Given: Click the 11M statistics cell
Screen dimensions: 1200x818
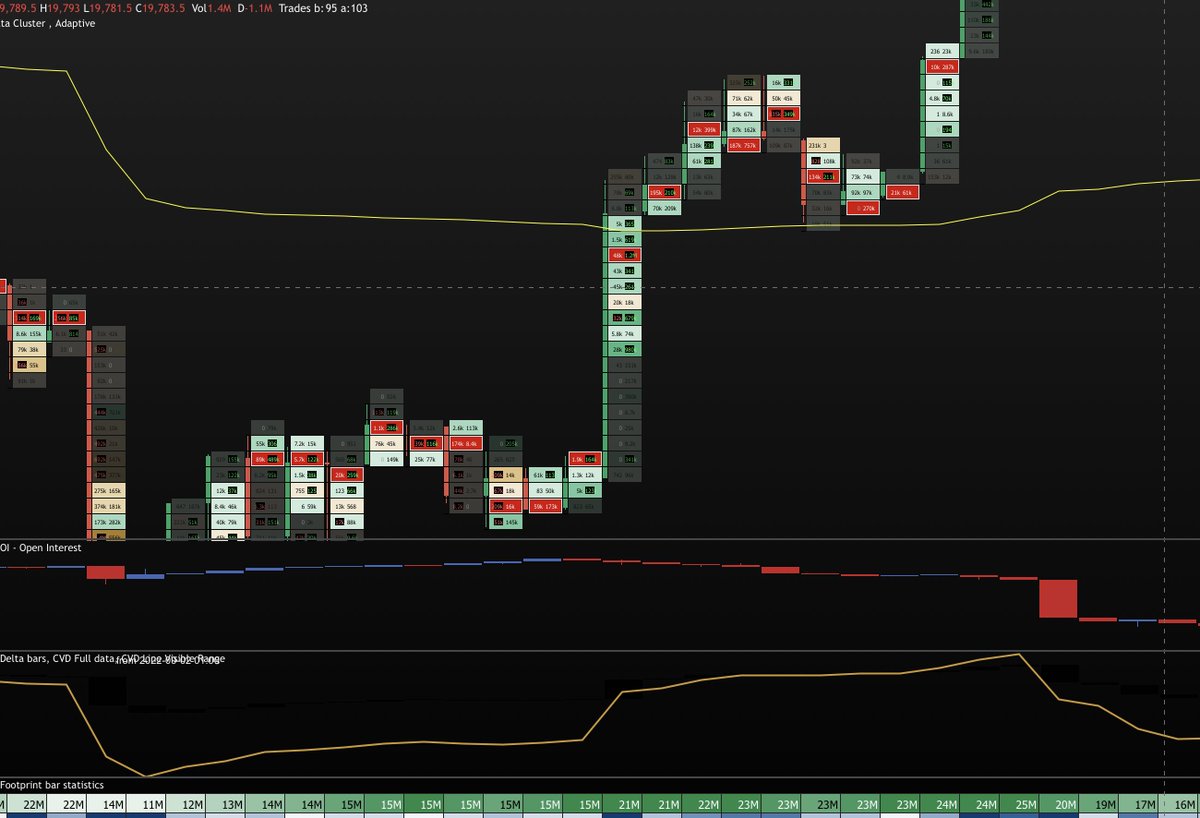Looking at the screenshot, I should coord(146,805).
